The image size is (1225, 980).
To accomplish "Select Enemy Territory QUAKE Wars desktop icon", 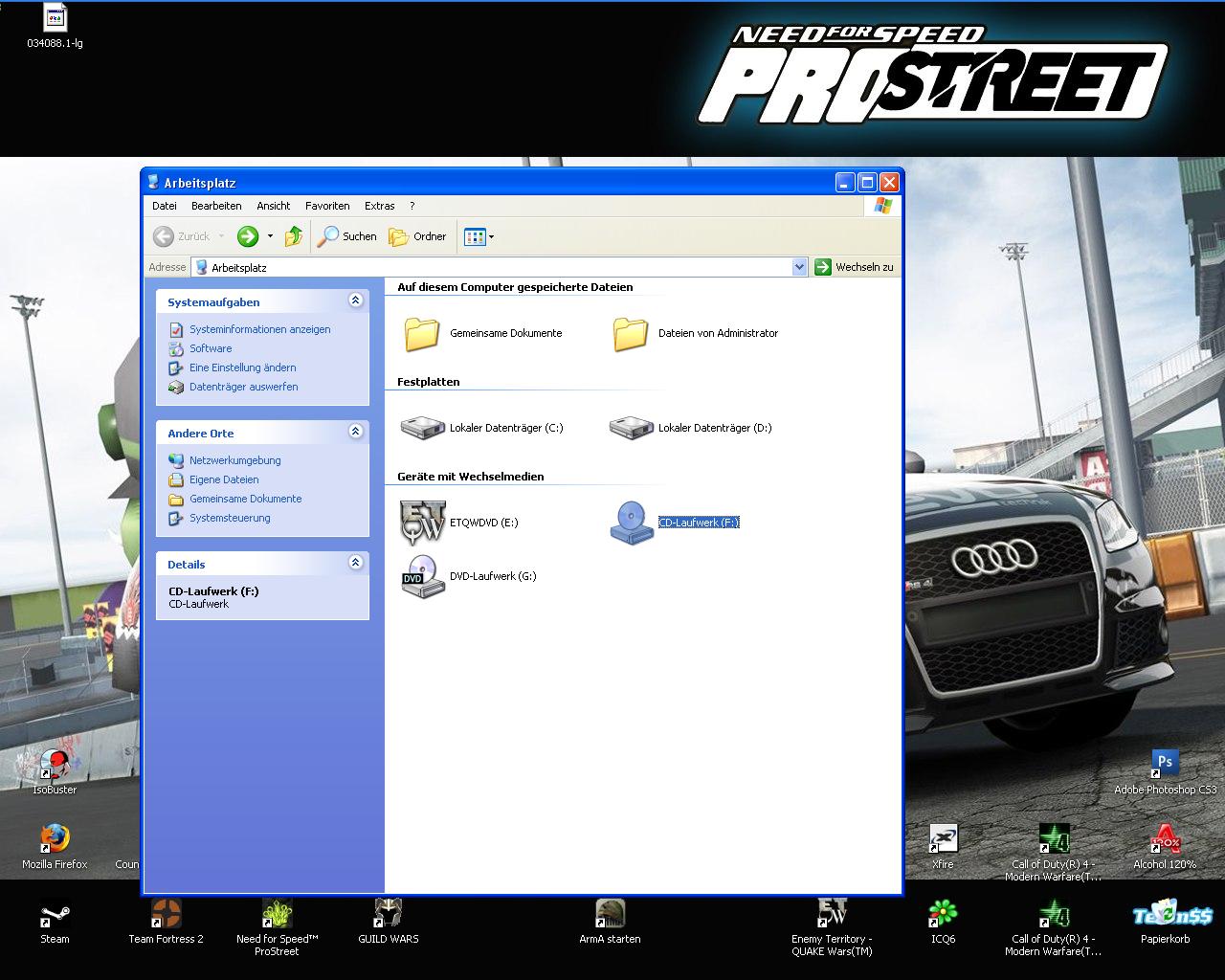I will 832,913.
